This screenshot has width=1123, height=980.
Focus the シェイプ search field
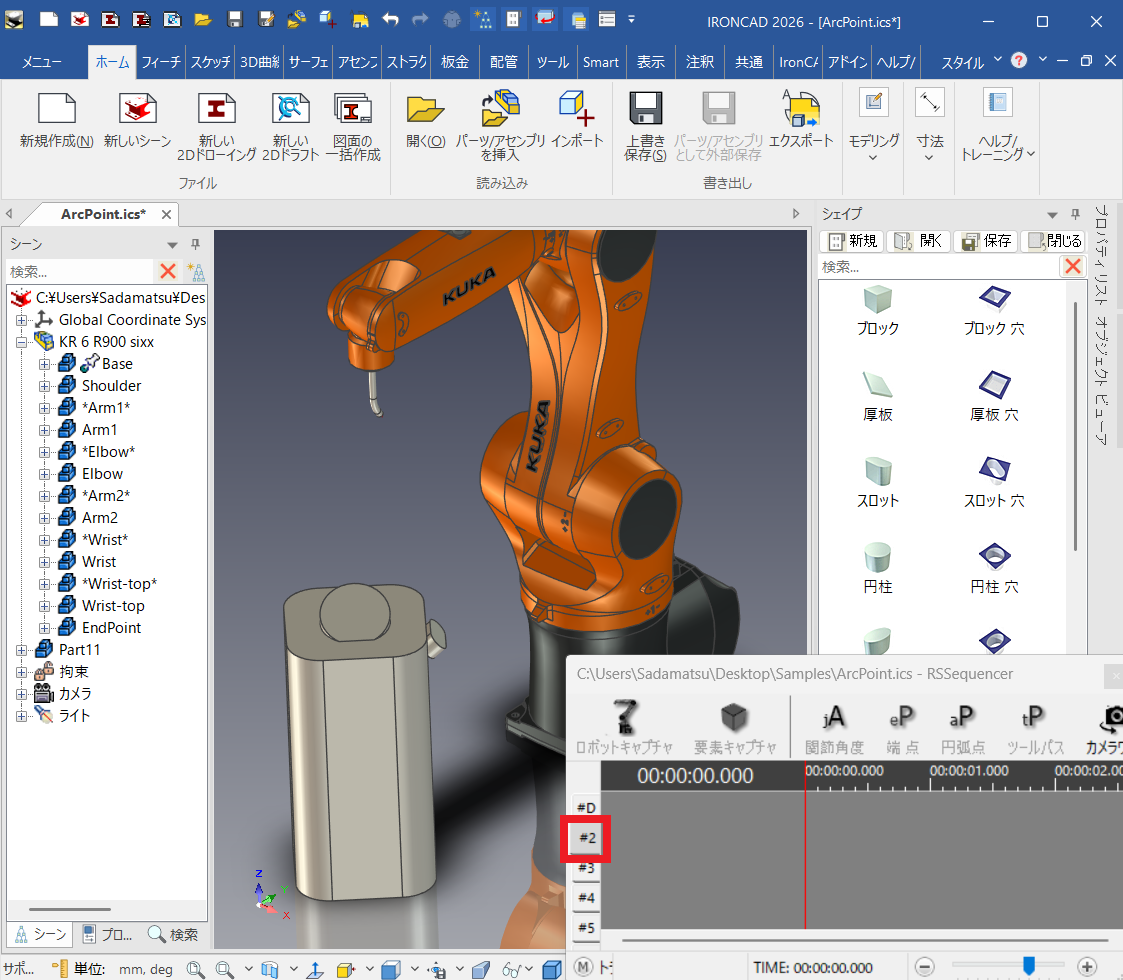[x=938, y=266]
